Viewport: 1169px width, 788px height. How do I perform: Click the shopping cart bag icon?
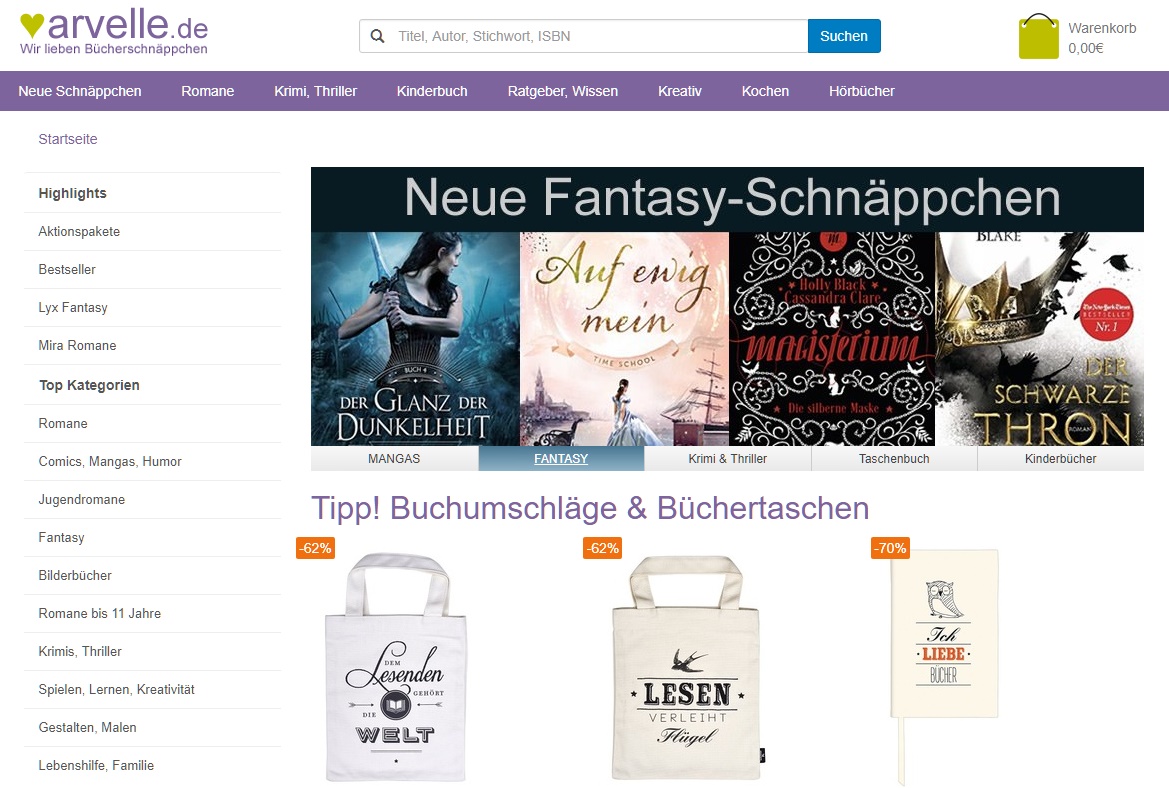click(1038, 37)
